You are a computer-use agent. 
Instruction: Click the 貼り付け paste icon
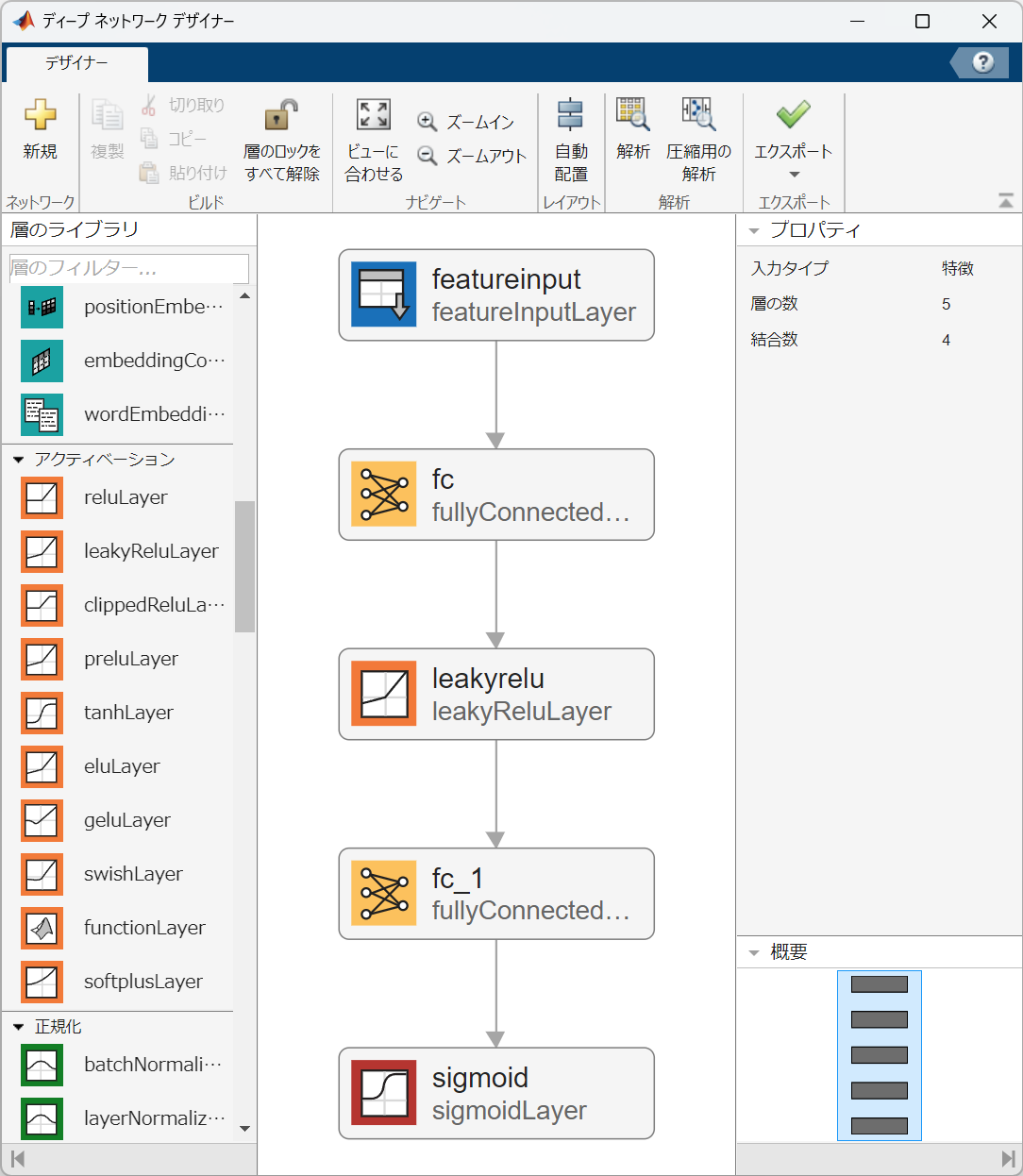149,173
